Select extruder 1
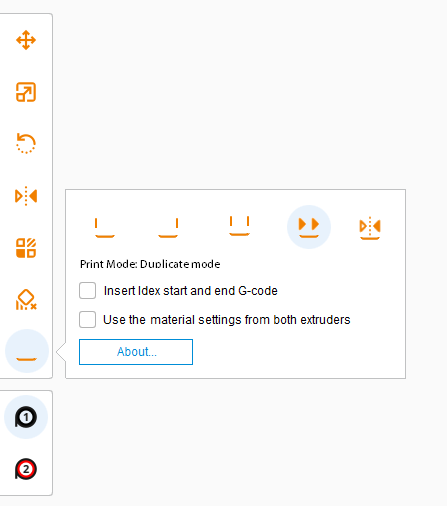 coord(26,417)
